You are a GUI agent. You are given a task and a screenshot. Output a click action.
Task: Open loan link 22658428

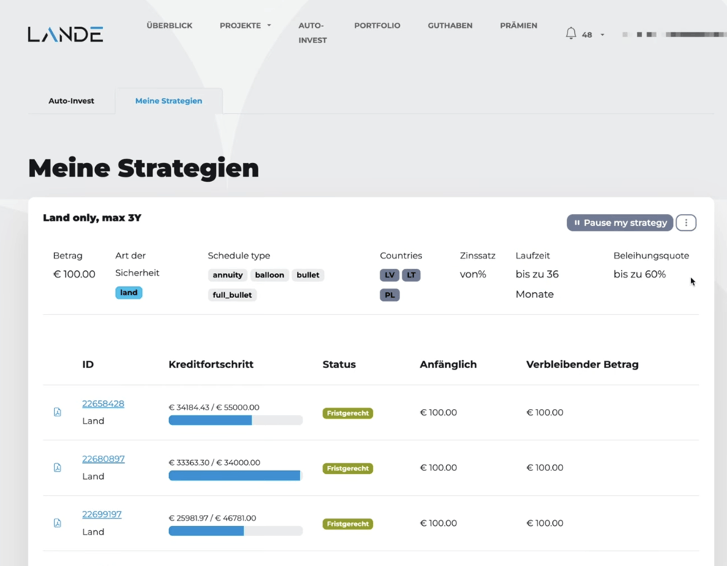(x=103, y=403)
